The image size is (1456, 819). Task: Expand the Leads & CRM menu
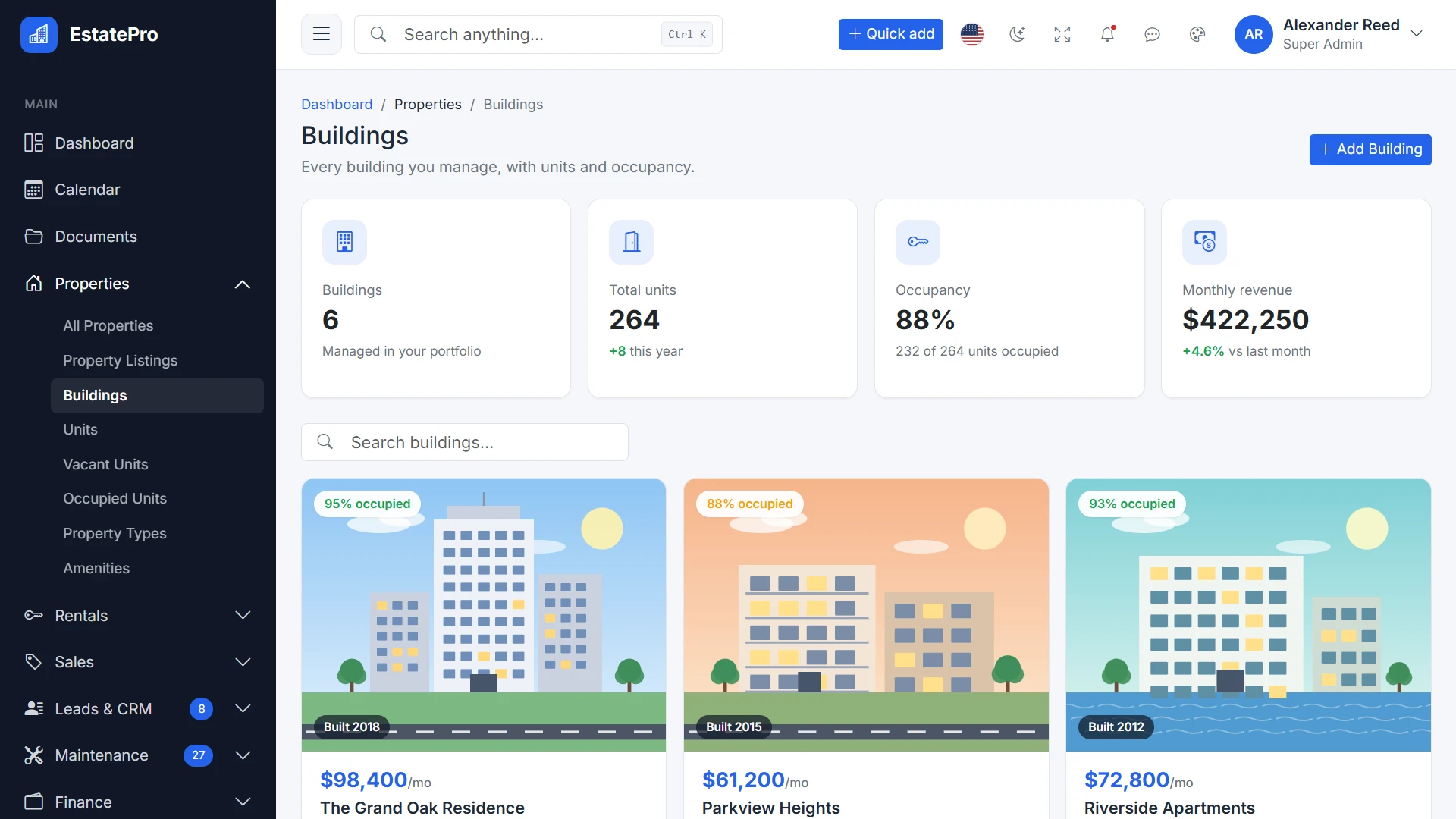tap(138, 709)
